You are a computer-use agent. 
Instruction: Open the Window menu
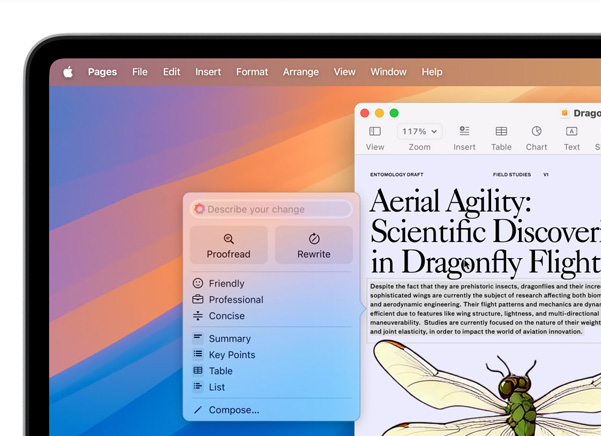point(388,72)
